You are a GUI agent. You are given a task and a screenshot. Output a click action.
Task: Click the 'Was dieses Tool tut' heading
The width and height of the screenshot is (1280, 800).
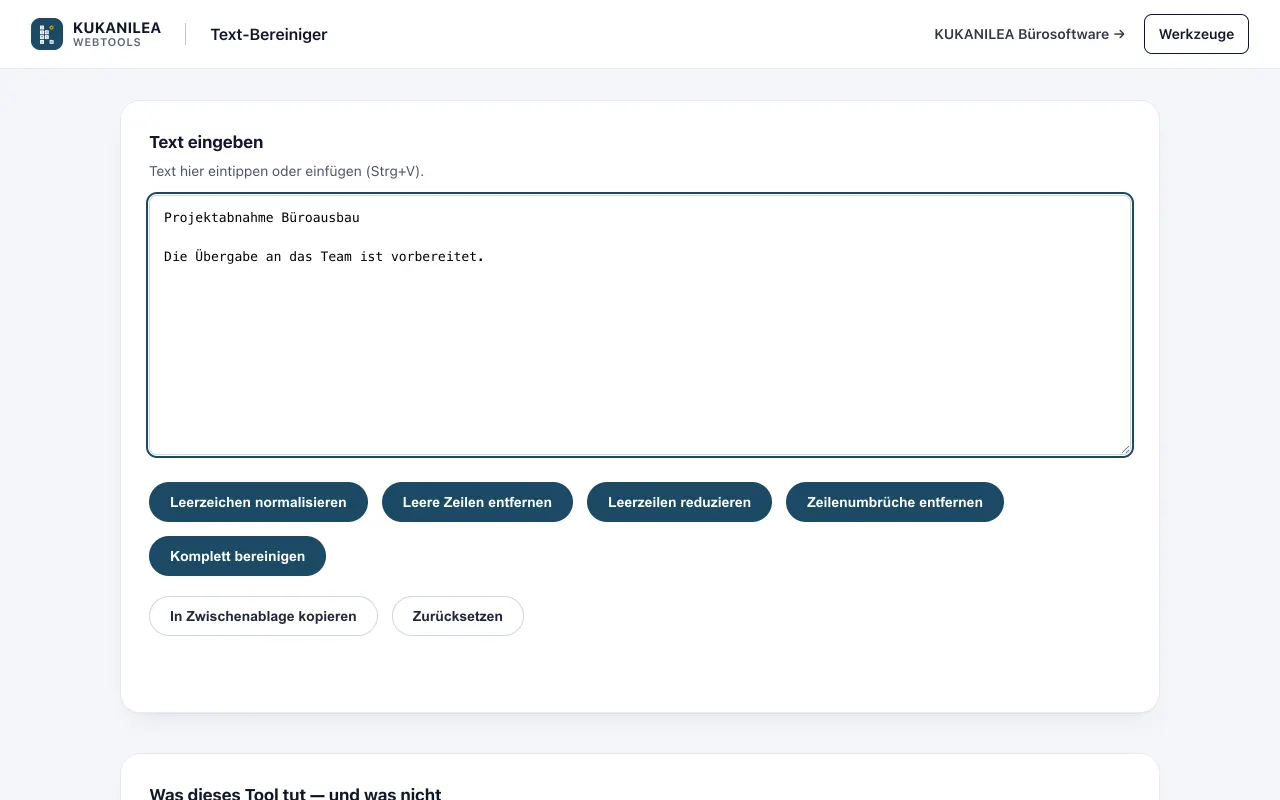295,793
